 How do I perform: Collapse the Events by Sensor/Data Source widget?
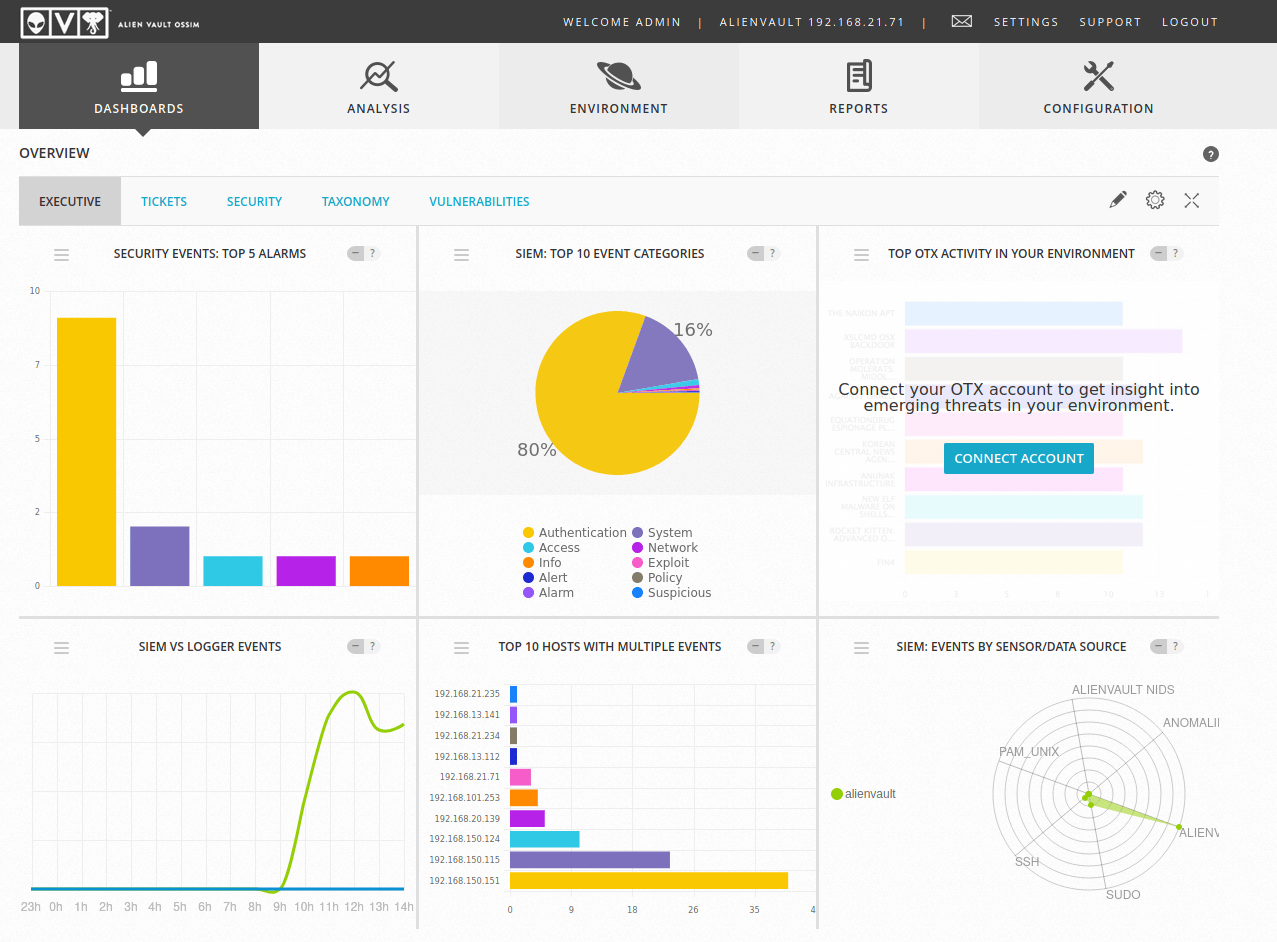[1159, 647]
